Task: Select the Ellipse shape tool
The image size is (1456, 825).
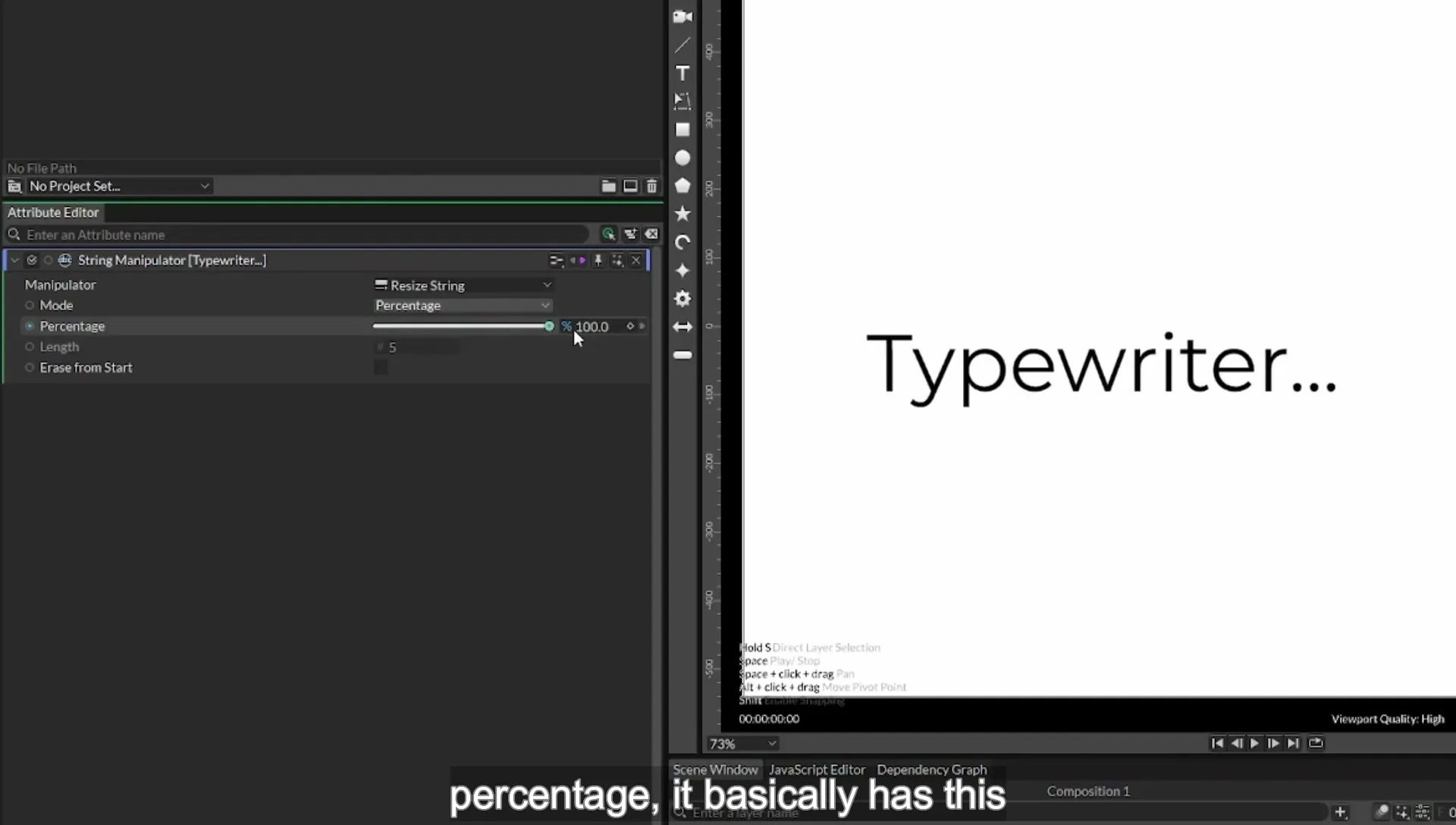Action: [682, 158]
